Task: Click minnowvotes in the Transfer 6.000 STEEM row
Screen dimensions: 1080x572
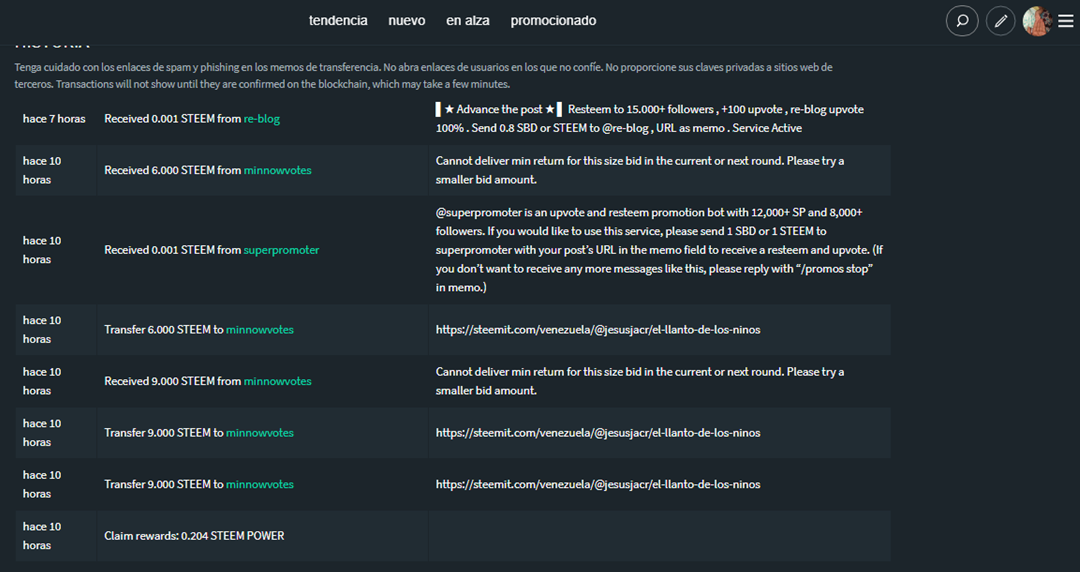Action: click(x=260, y=330)
